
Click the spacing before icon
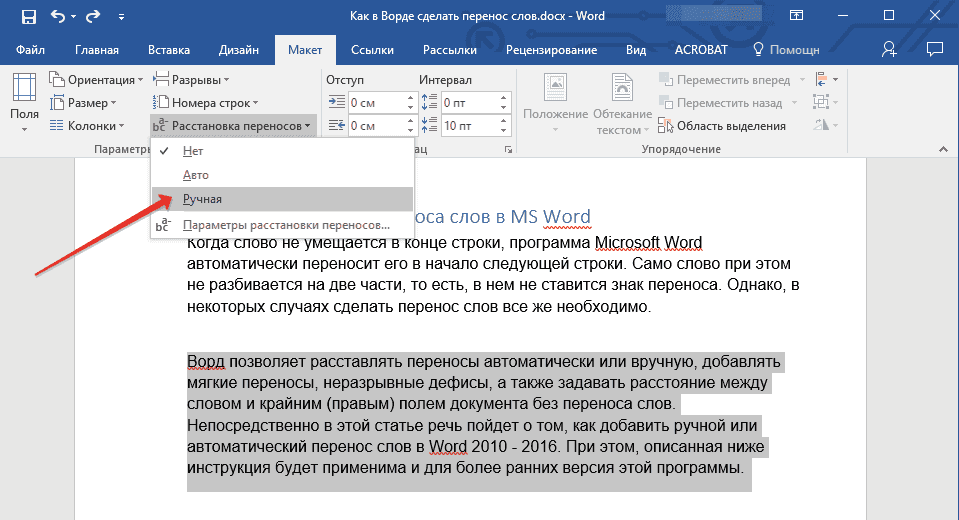[429, 102]
